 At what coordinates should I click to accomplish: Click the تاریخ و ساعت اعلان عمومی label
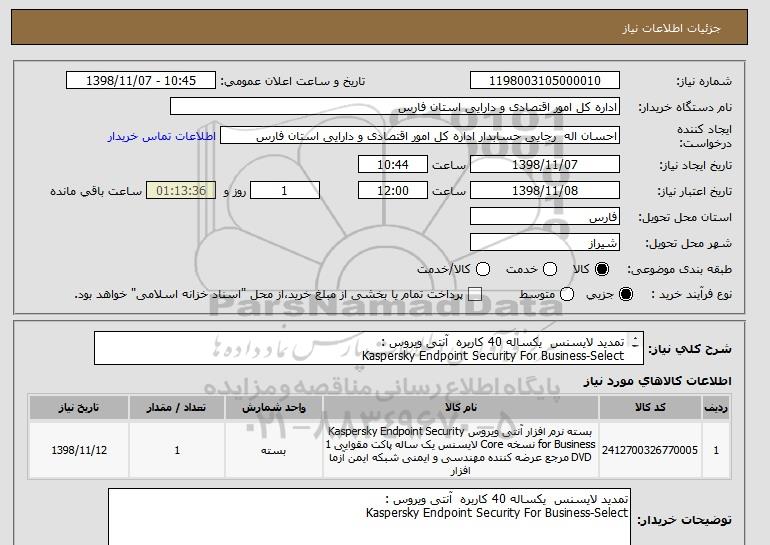(293, 81)
